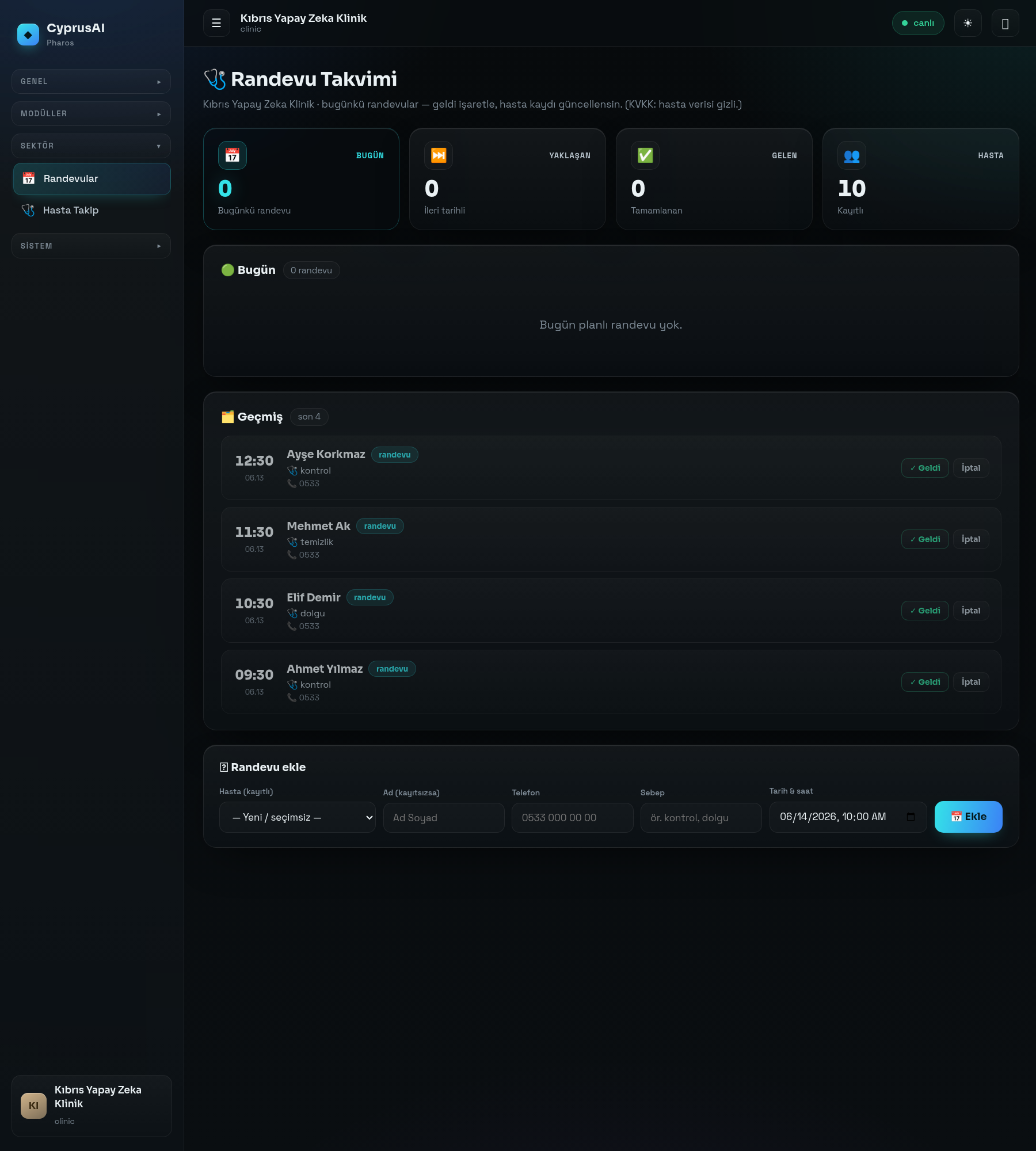The image size is (1036, 1151).
Task: Open the 'Yeni / seçimsiz' patient dropdown
Action: point(298,817)
